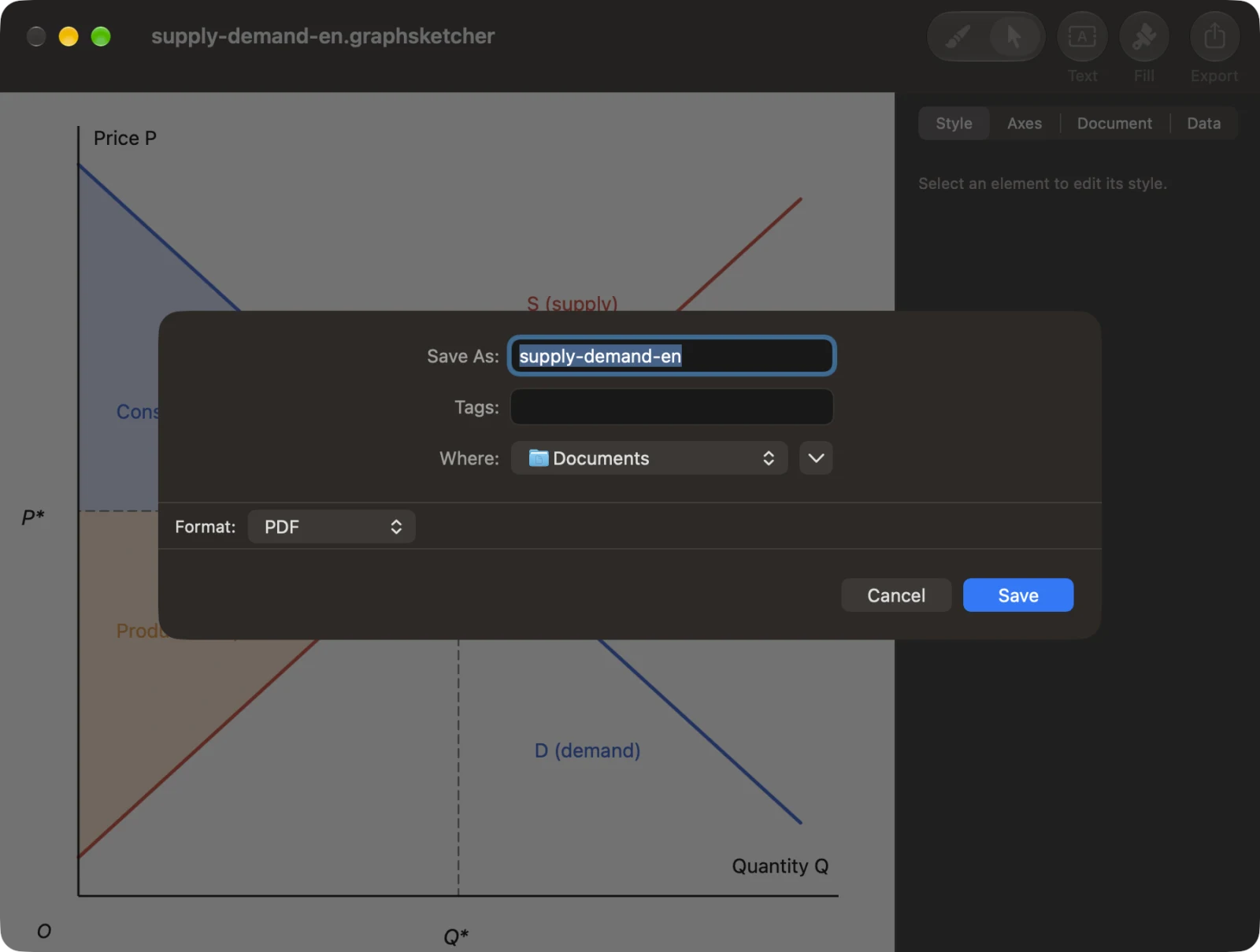Open the Format PDF dropdown
Image resolution: width=1260 pixels, height=952 pixels.
click(x=332, y=527)
